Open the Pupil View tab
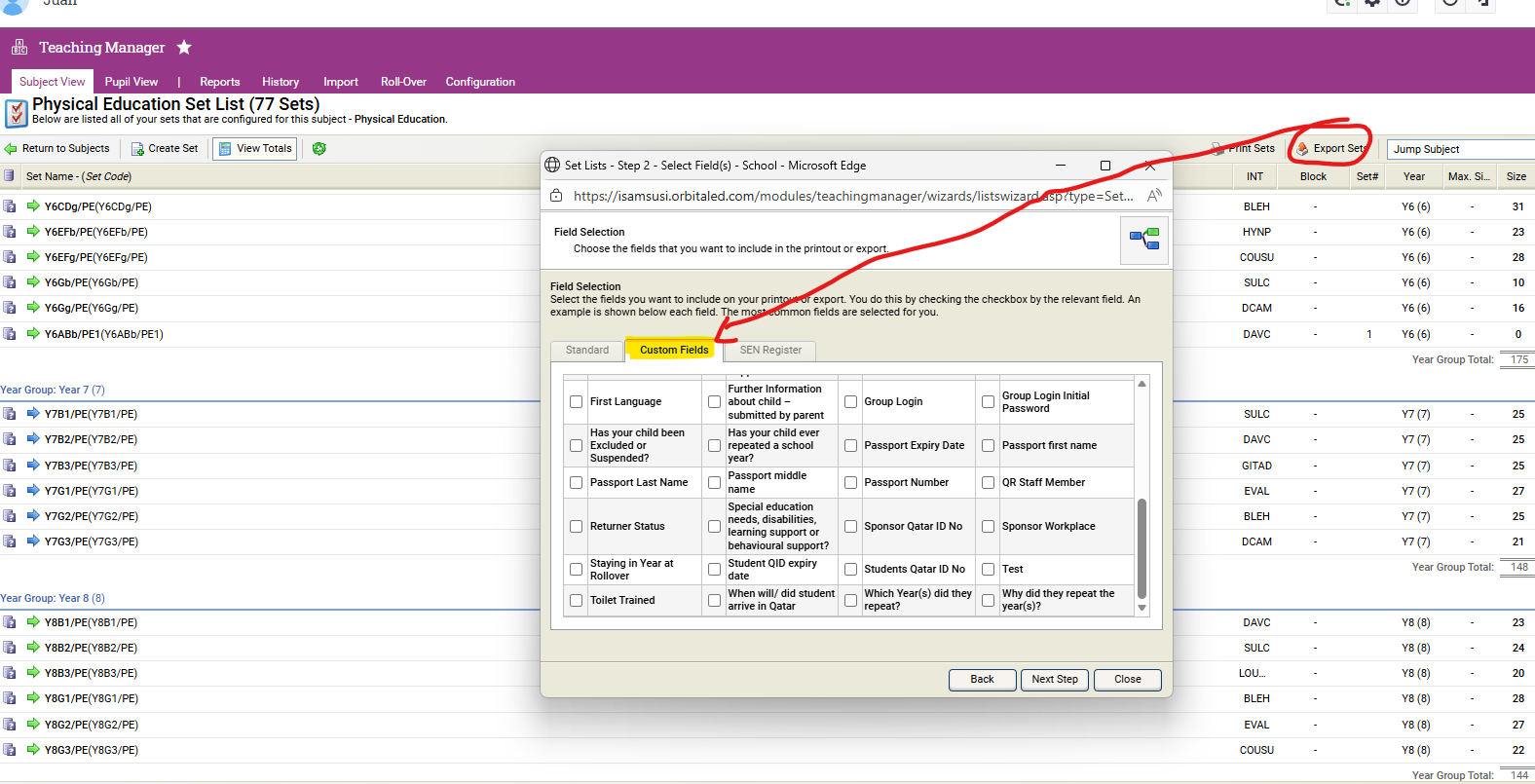Viewport: 1535px width, 784px height. (x=131, y=82)
